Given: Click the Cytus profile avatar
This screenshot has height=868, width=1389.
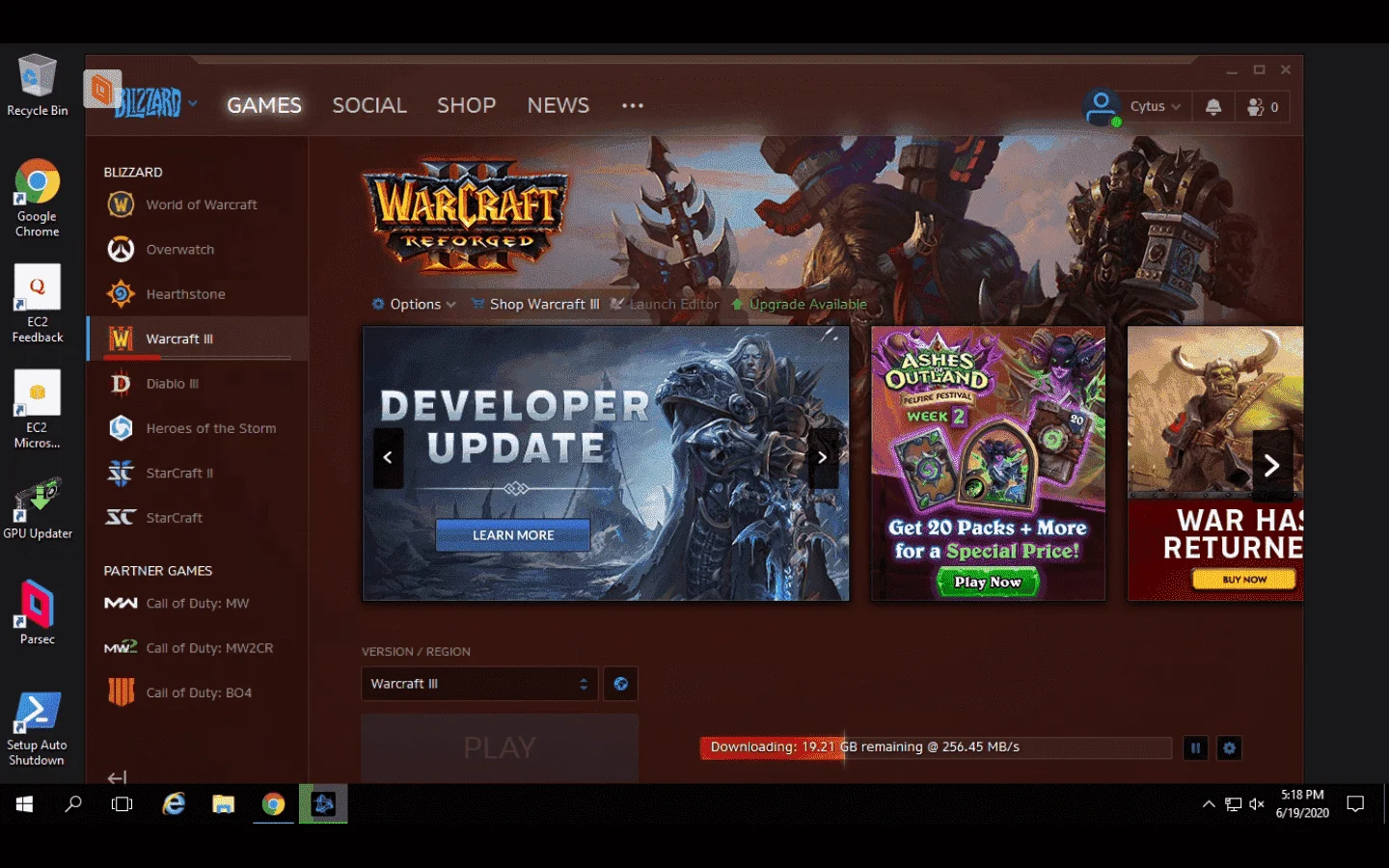Looking at the screenshot, I should pos(1102,107).
